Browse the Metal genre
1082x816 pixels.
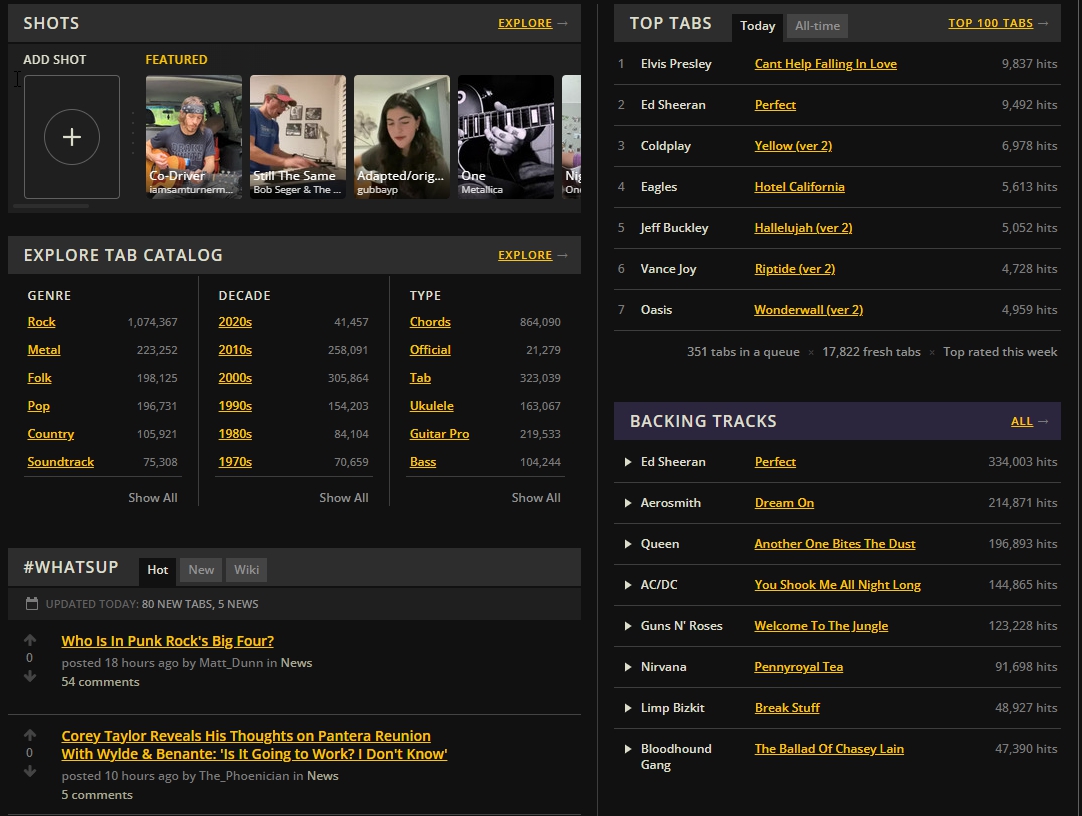(44, 350)
